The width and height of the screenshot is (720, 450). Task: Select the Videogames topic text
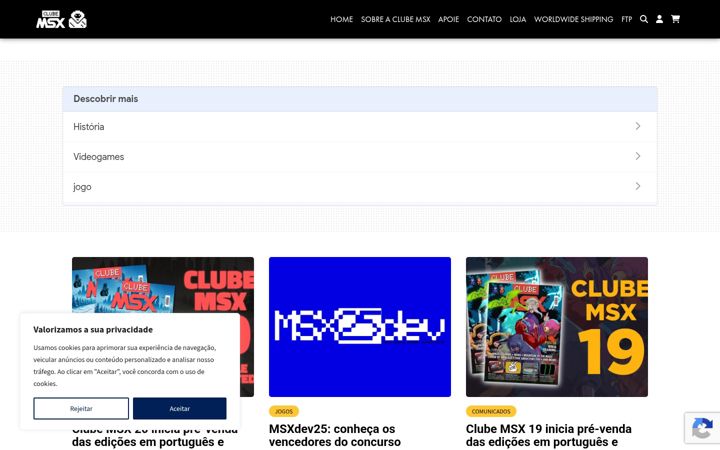click(99, 157)
